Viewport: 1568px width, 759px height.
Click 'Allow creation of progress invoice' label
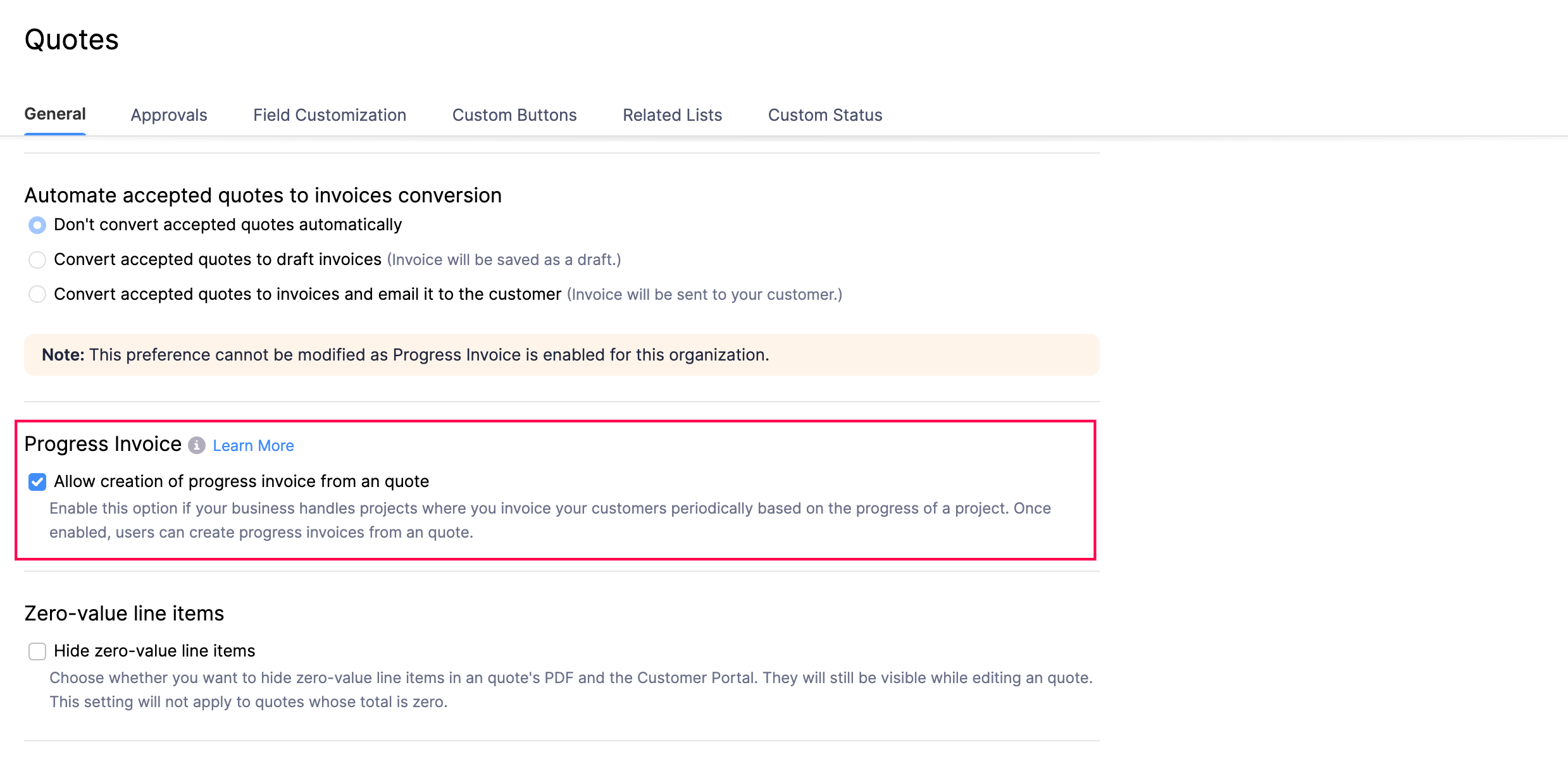(241, 481)
